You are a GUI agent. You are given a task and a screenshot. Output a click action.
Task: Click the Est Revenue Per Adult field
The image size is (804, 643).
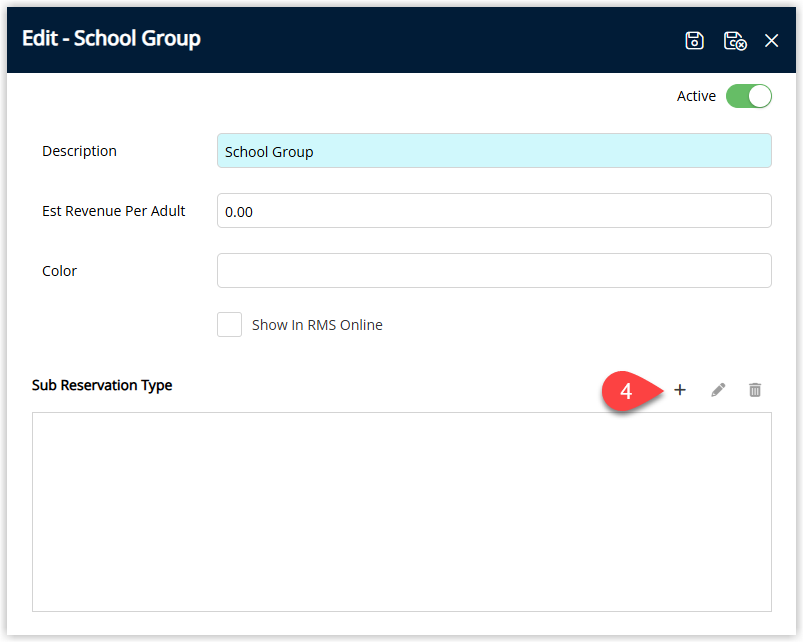(494, 211)
